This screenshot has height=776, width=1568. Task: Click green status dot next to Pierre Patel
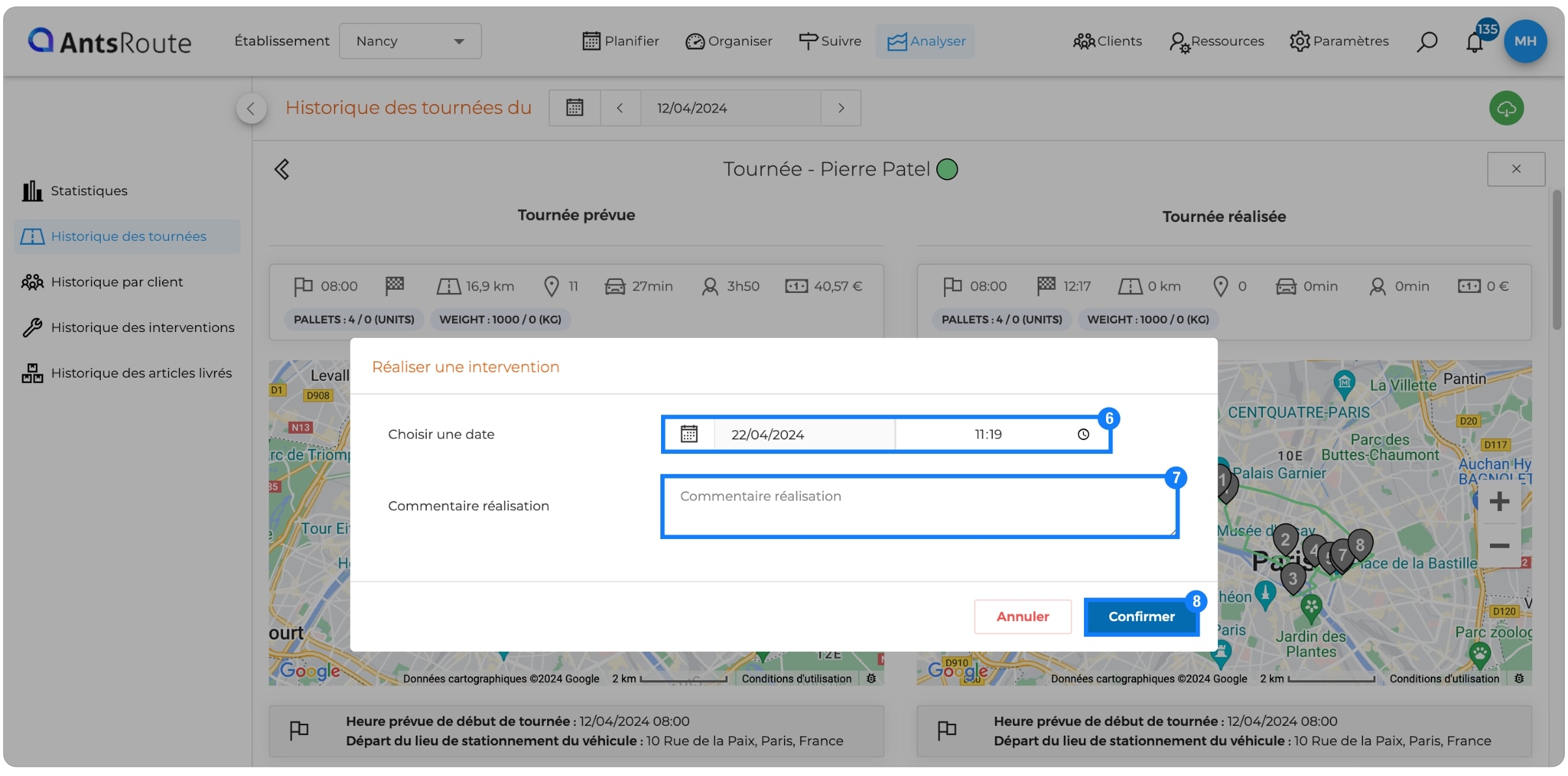pyautogui.click(x=947, y=169)
